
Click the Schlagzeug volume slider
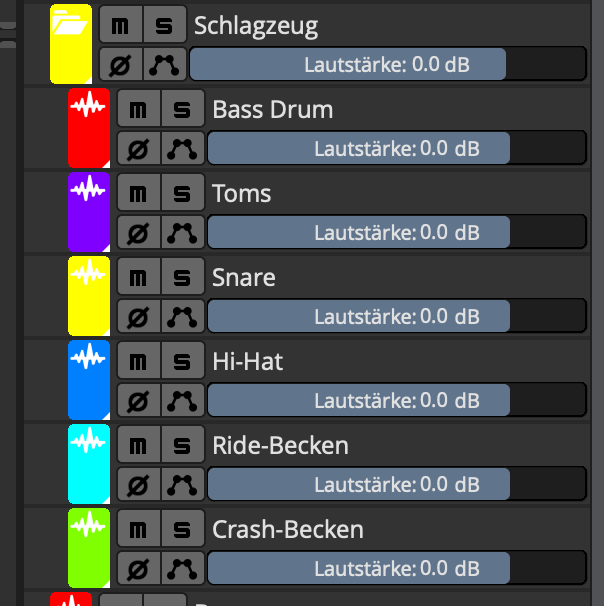coord(386,65)
